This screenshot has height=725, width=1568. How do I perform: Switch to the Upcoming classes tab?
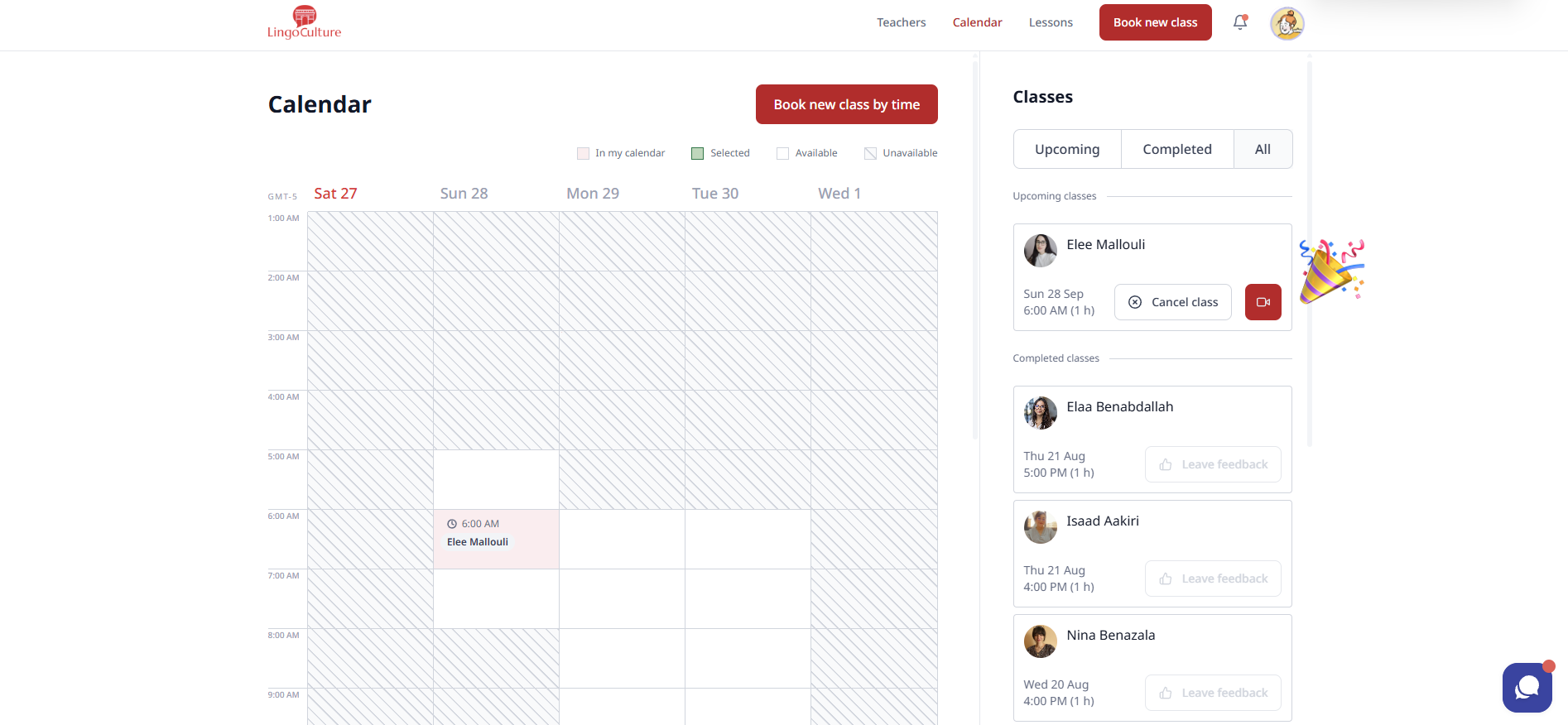1067,149
